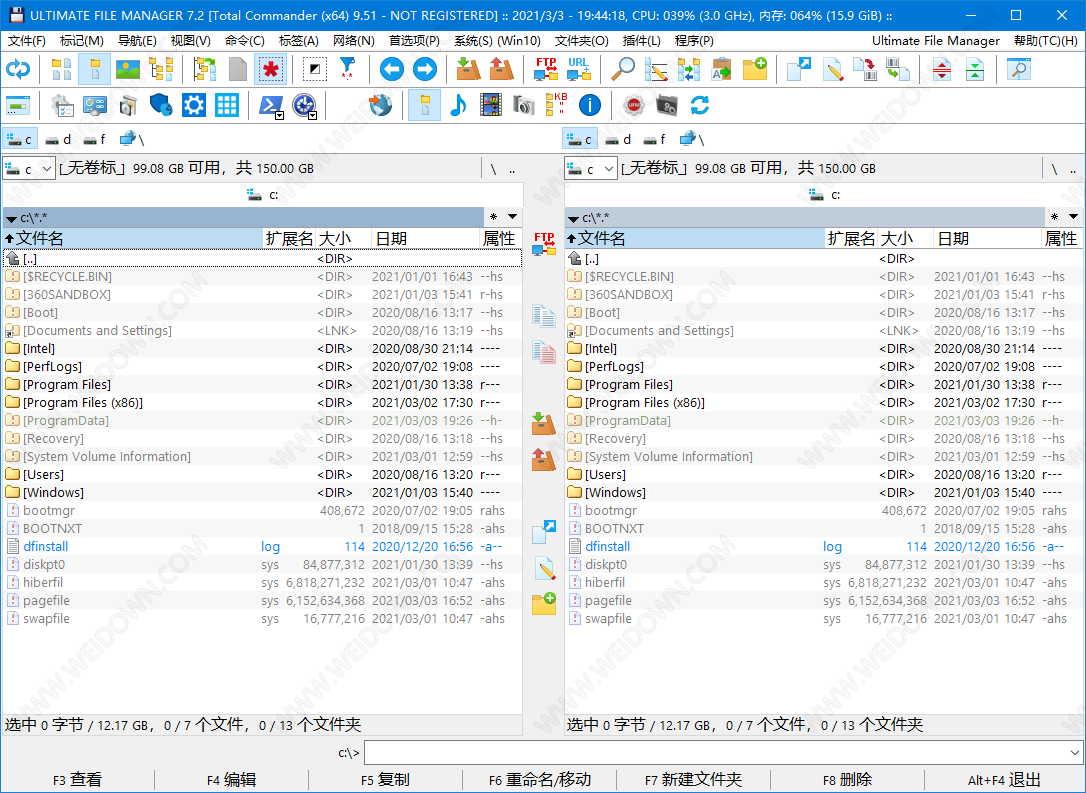Viewport: 1086px width, 793px height.
Task: Click the invert selection icon
Action: click(314, 69)
